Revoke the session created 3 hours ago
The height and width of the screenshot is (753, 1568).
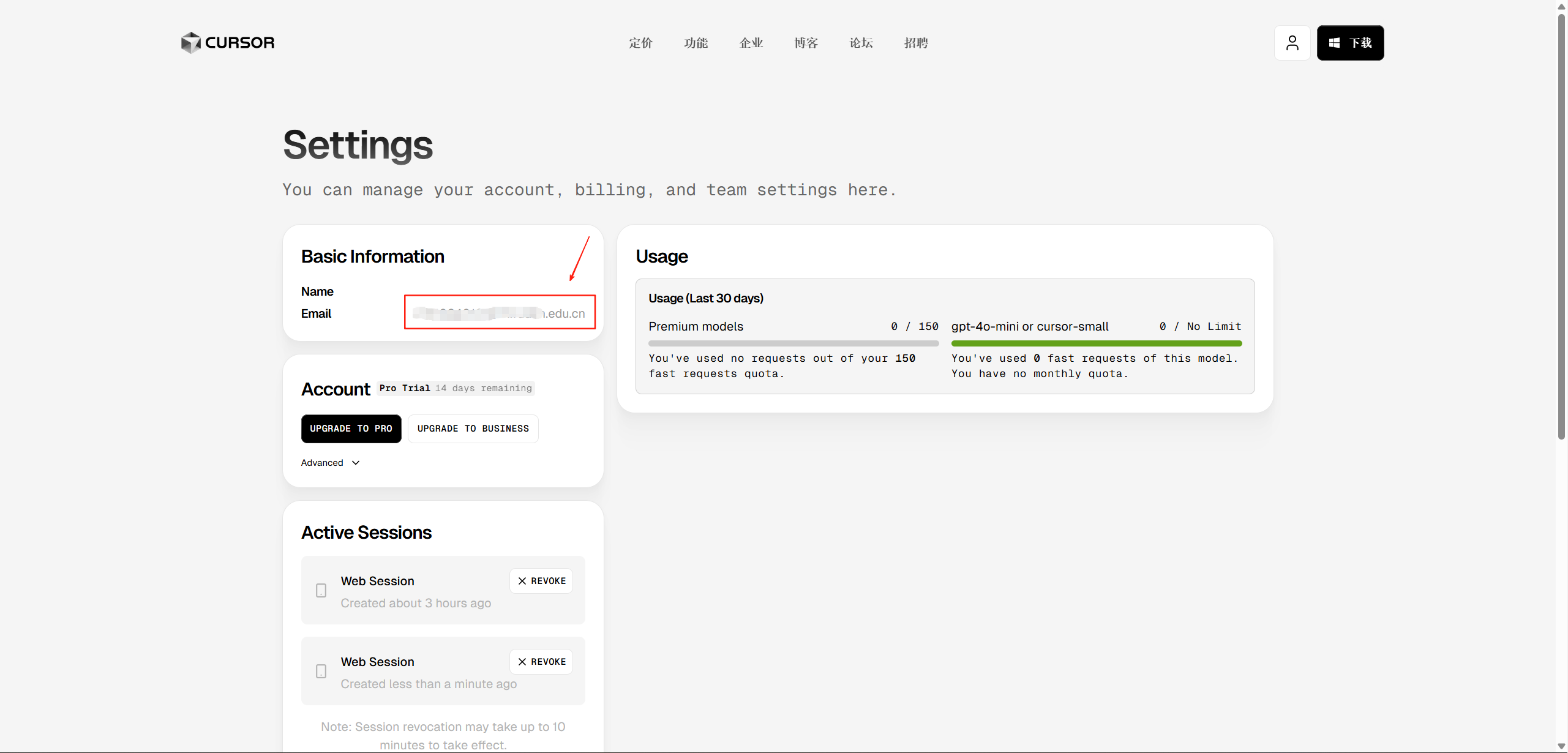tap(541, 581)
